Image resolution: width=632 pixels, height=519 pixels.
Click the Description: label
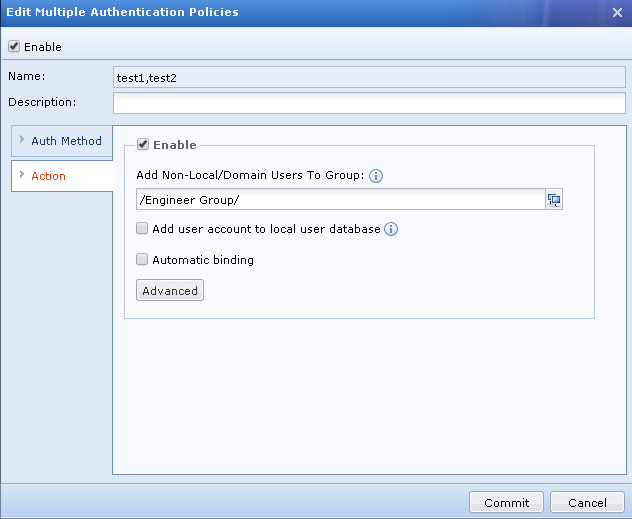click(x=42, y=102)
